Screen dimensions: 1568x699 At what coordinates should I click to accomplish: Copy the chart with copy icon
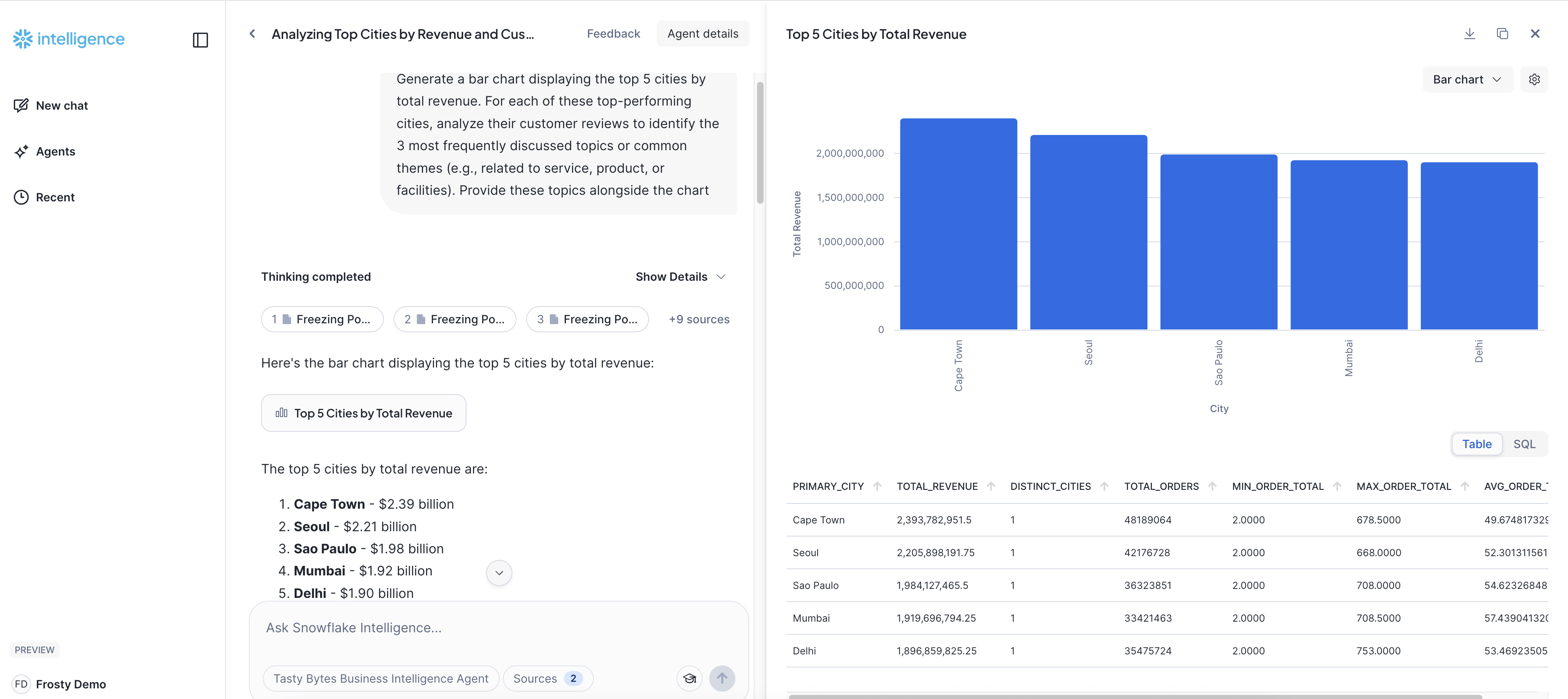point(1502,34)
